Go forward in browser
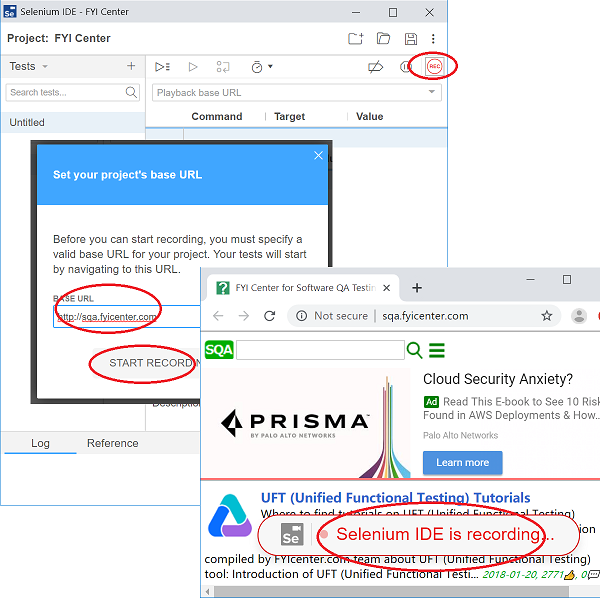Viewport: 600px width, 600px height. point(244,316)
